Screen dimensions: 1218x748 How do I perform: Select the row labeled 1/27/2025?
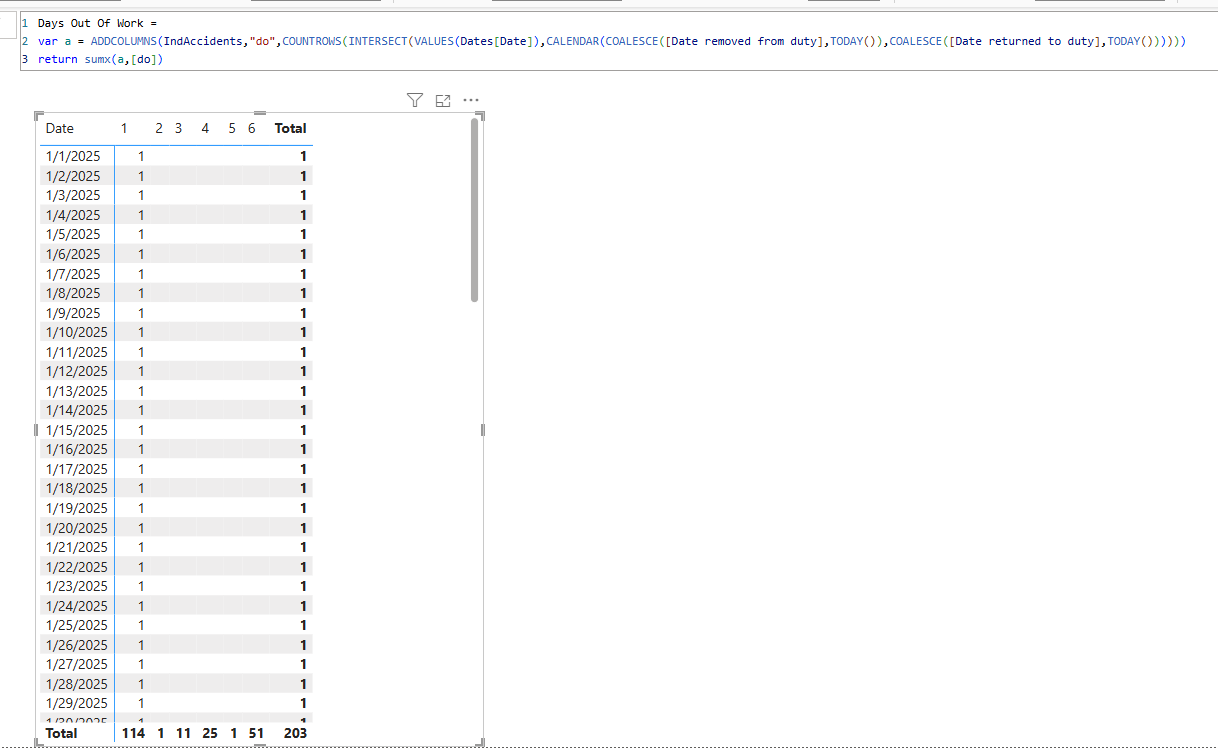(176, 664)
